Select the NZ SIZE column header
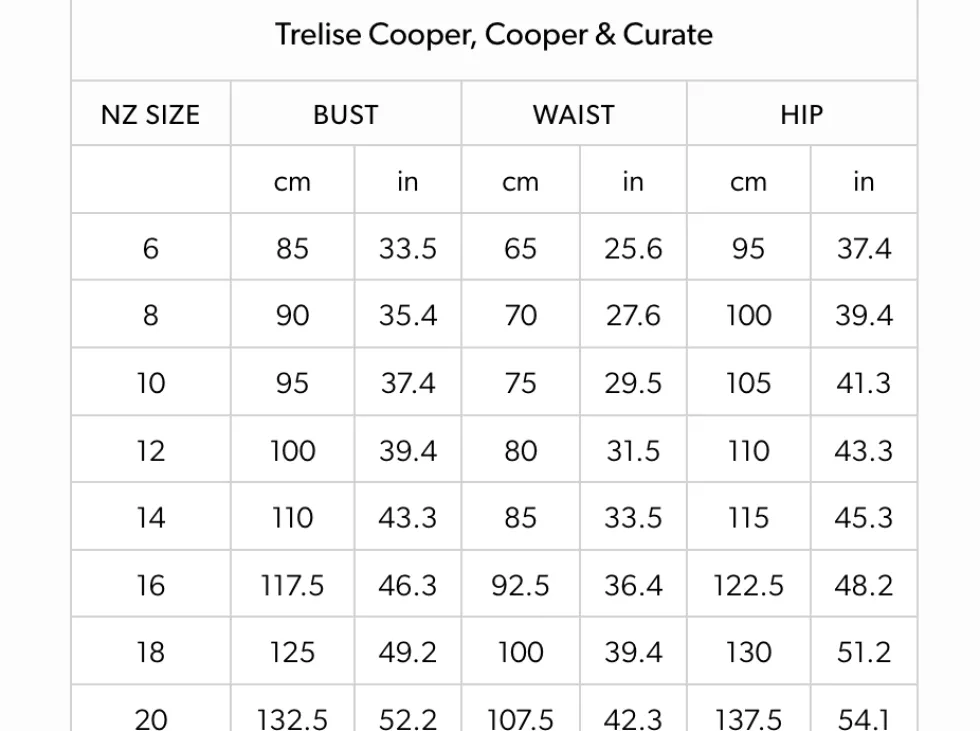 point(150,114)
